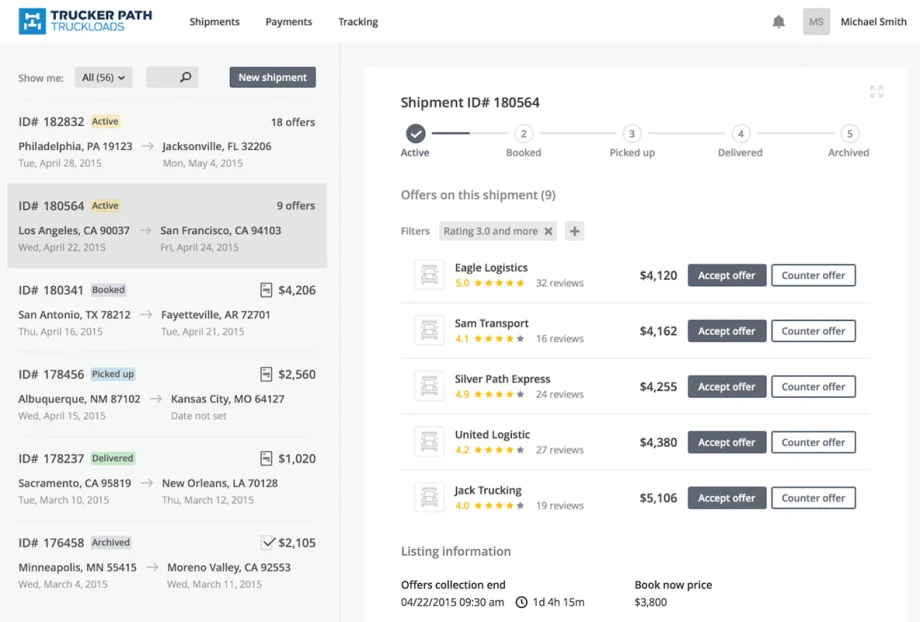Select shipment ID# 180564
The height and width of the screenshot is (622, 920).
pyautogui.click(x=167, y=226)
